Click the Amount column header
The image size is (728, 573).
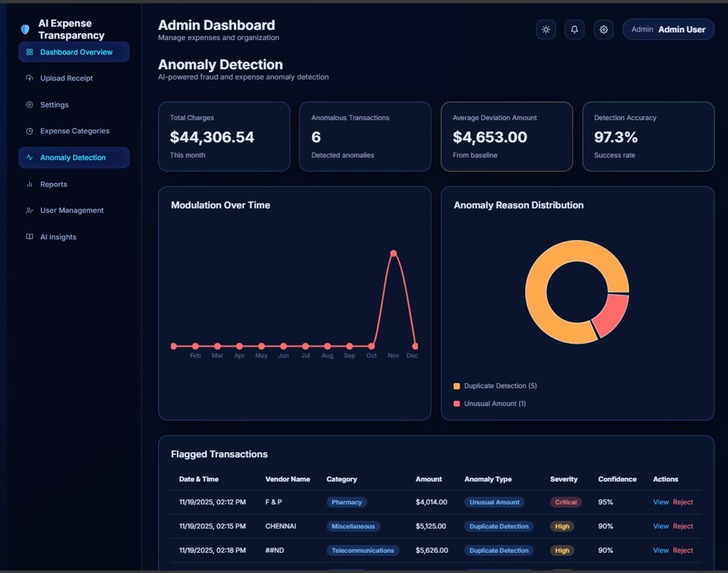pos(429,479)
